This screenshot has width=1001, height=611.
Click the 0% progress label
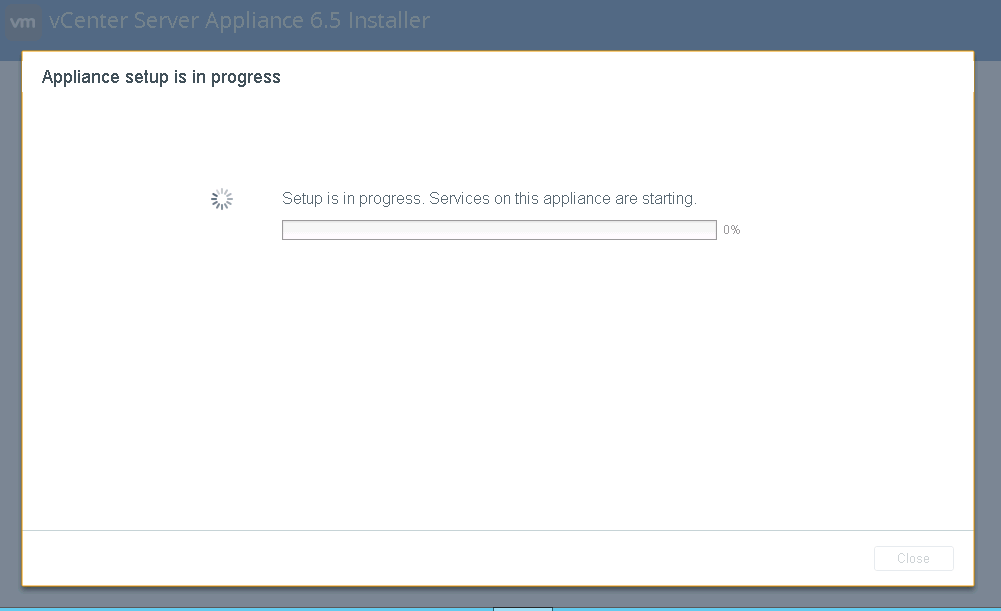click(732, 230)
